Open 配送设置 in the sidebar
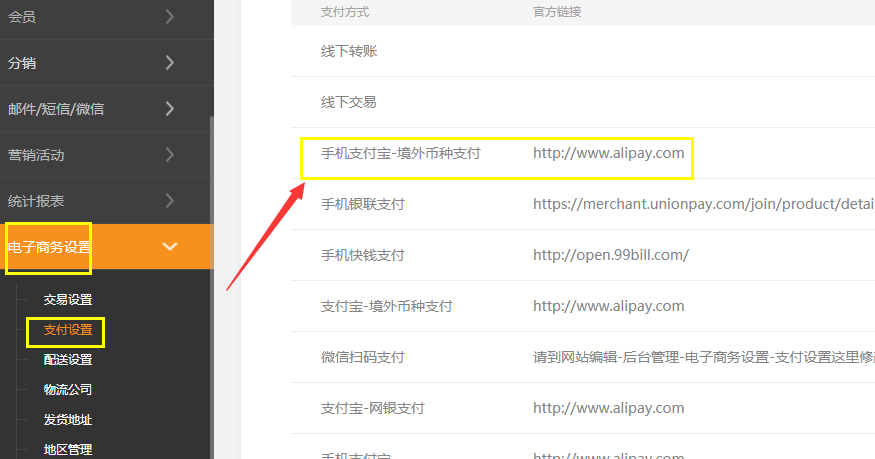 coord(68,360)
